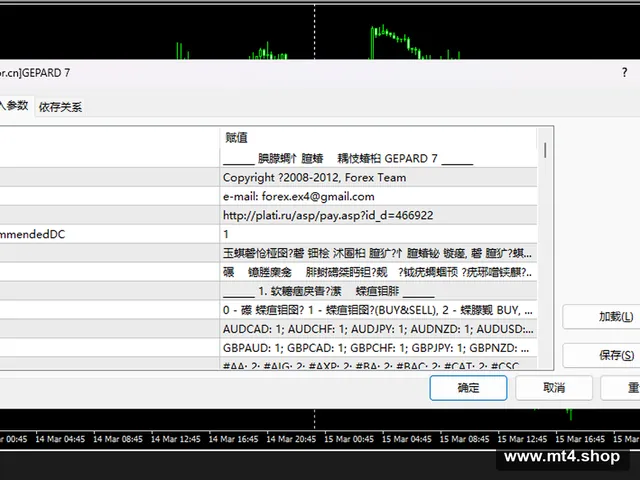
Task: Click the RecommendedDC value cell showing 1
Action: tap(378, 234)
